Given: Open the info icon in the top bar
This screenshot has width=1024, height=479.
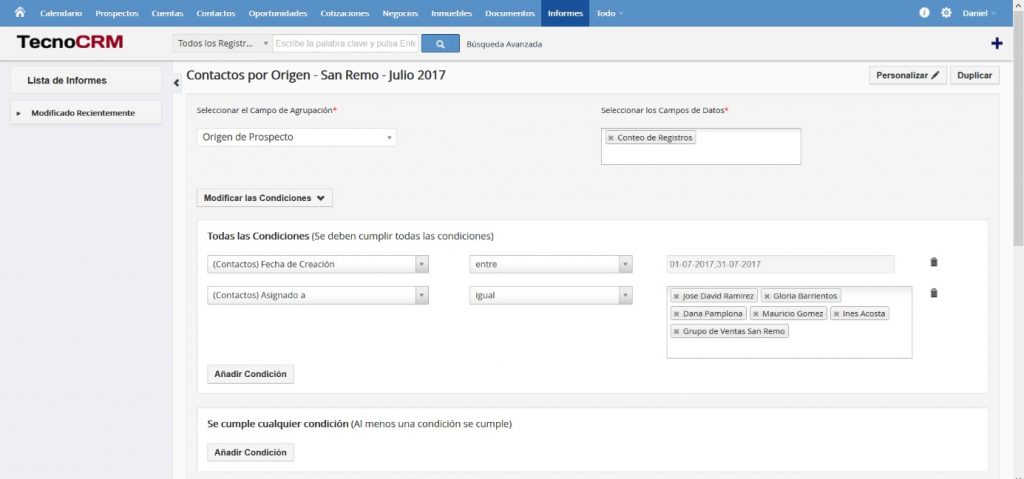Looking at the screenshot, I should click(x=924, y=13).
